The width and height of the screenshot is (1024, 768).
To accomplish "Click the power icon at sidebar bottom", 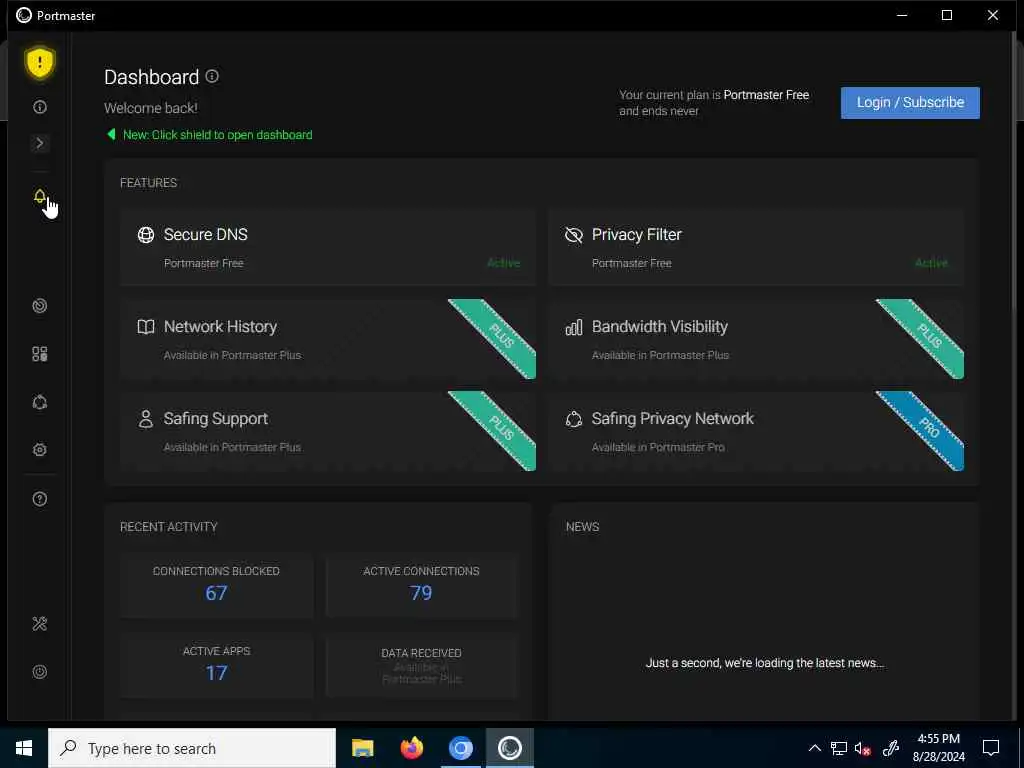I will [40, 672].
